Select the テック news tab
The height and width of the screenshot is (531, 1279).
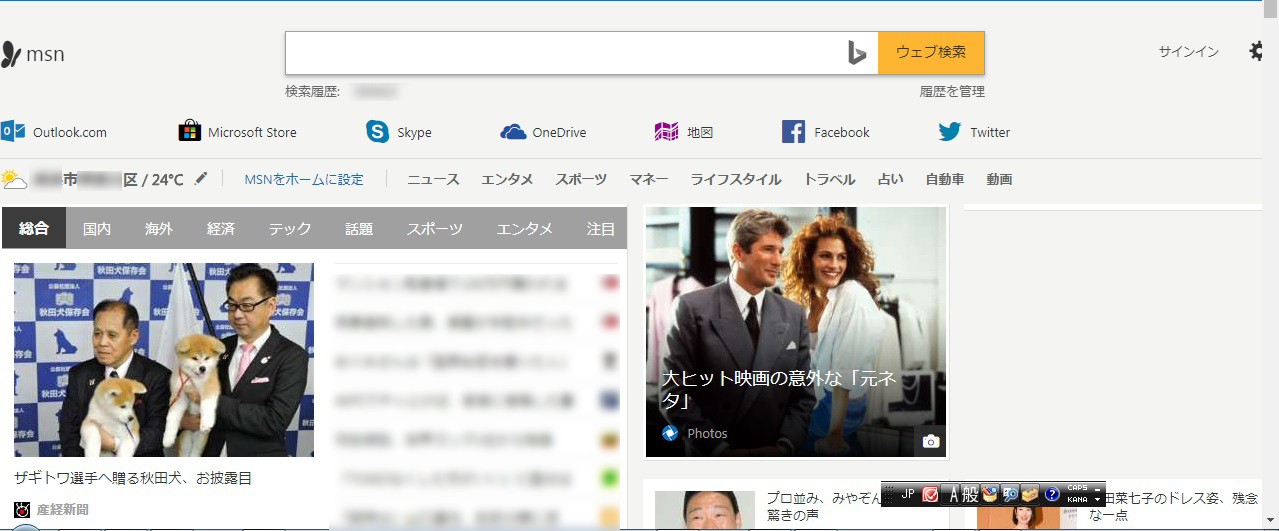[x=290, y=229]
